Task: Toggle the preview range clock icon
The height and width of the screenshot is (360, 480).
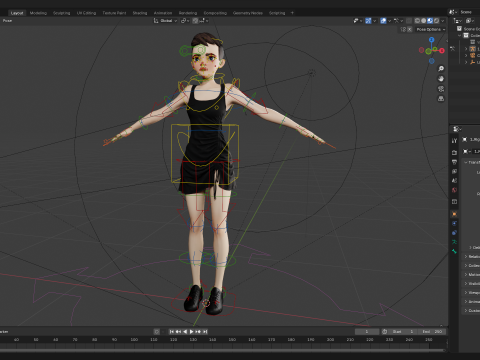Action: click(x=384, y=332)
